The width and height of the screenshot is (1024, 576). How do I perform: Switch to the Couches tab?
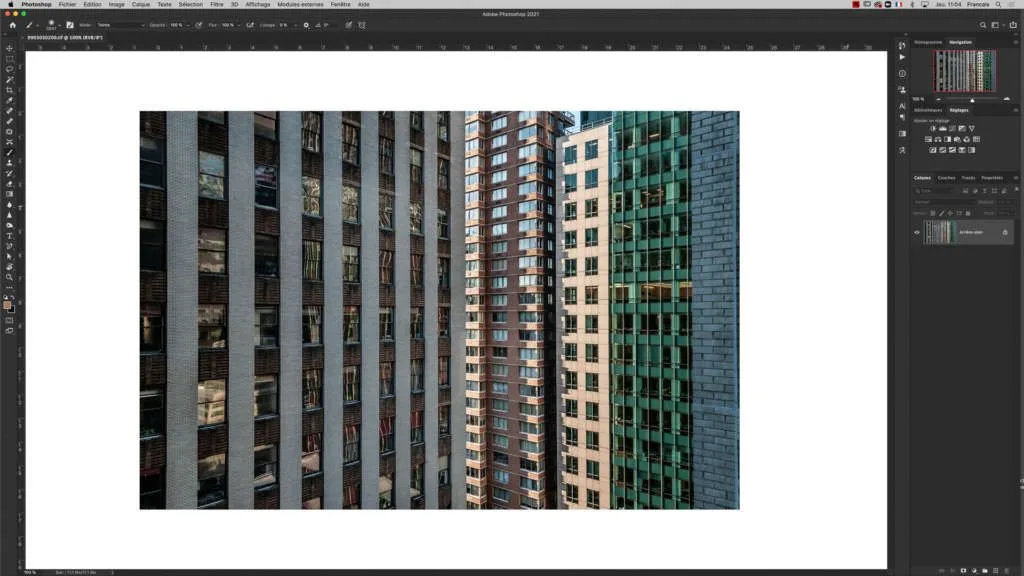pyautogui.click(x=946, y=178)
